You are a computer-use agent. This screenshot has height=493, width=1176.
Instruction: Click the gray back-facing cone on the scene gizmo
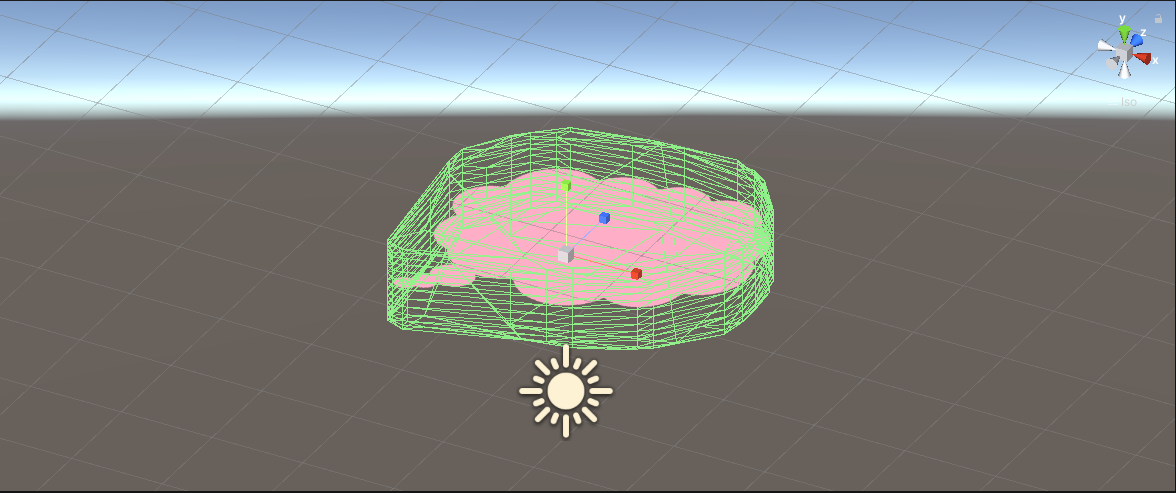coord(1113,64)
